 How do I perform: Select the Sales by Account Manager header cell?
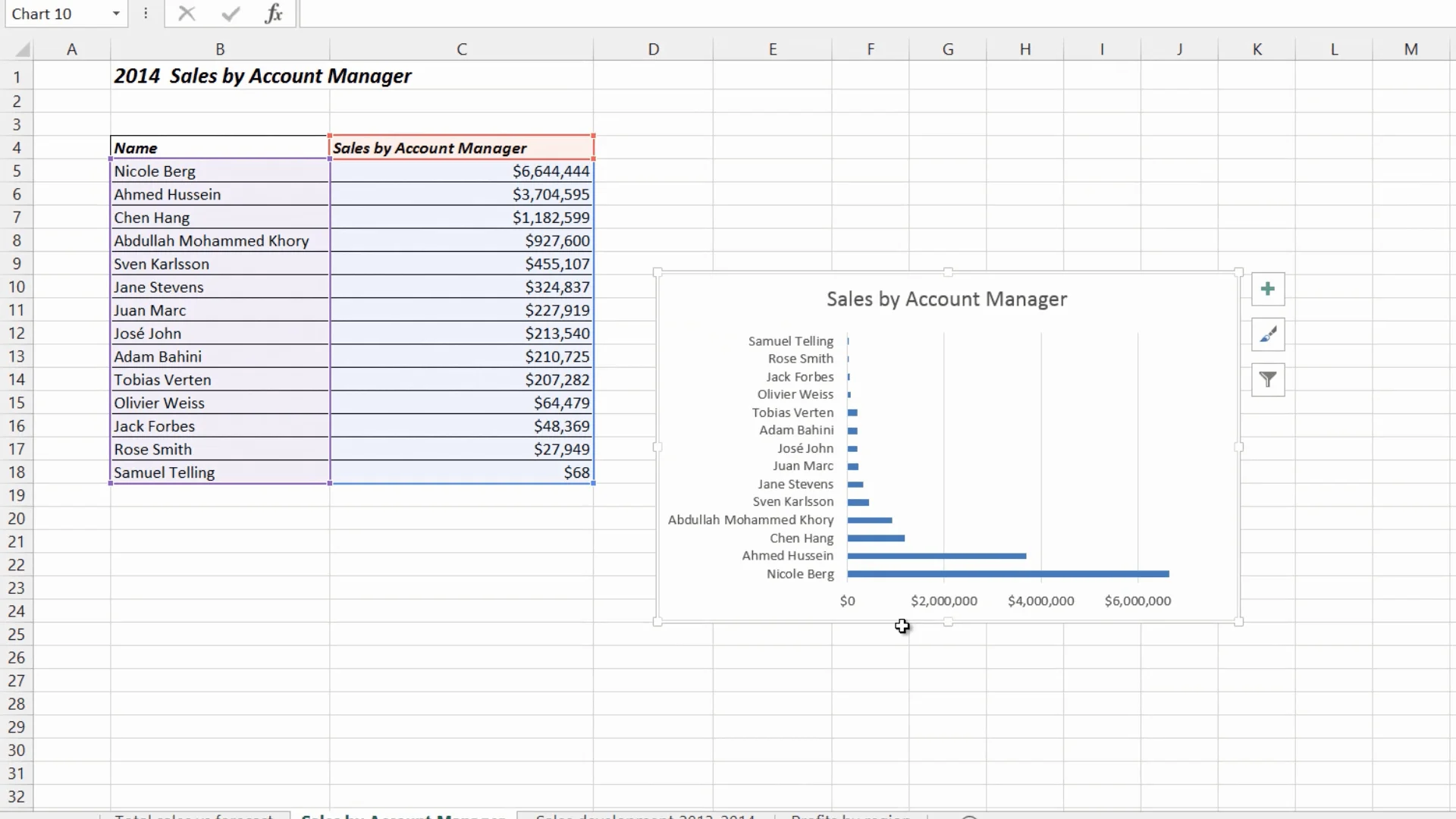click(462, 148)
